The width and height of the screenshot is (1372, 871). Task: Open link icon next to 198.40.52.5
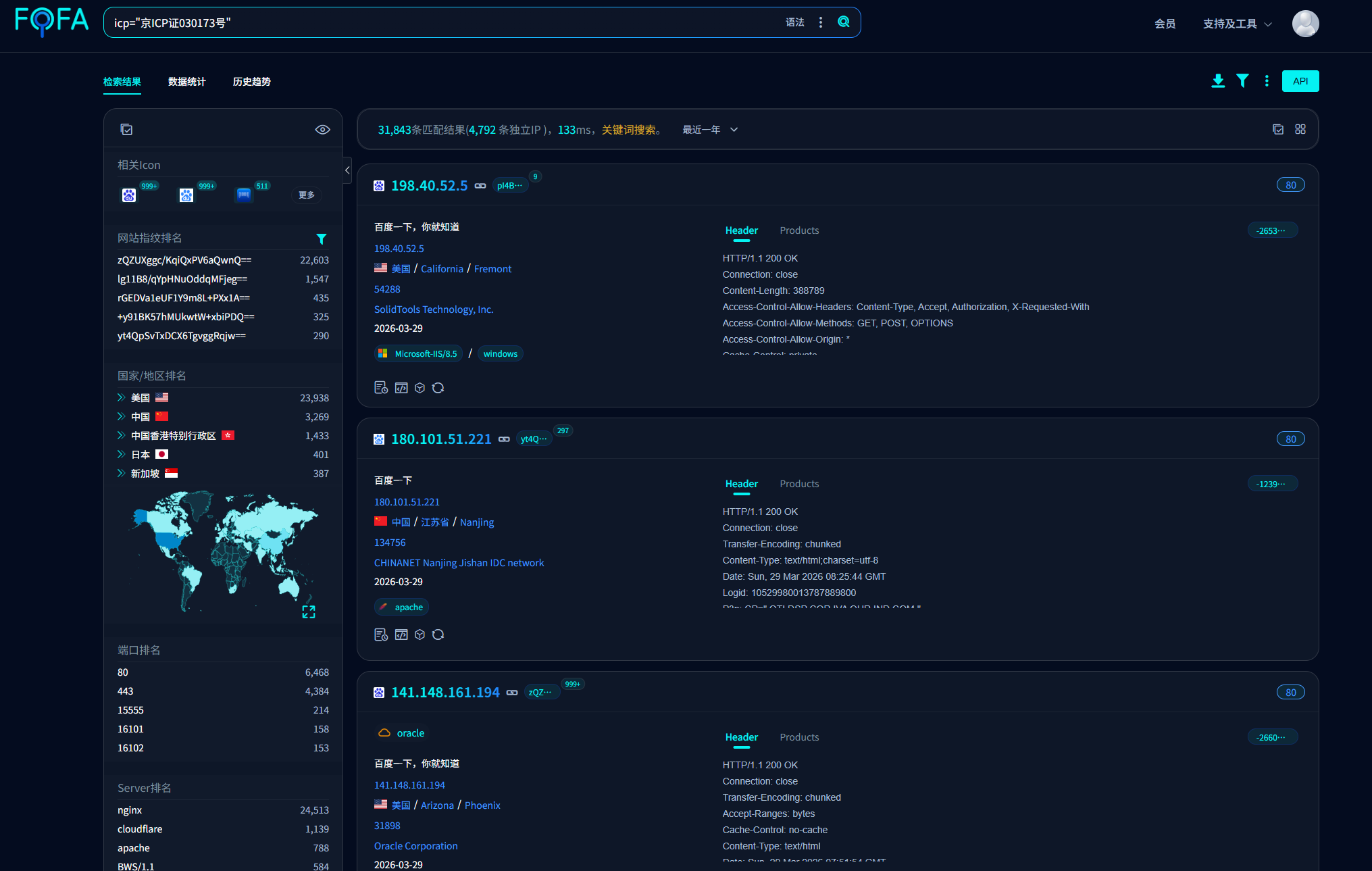point(480,186)
